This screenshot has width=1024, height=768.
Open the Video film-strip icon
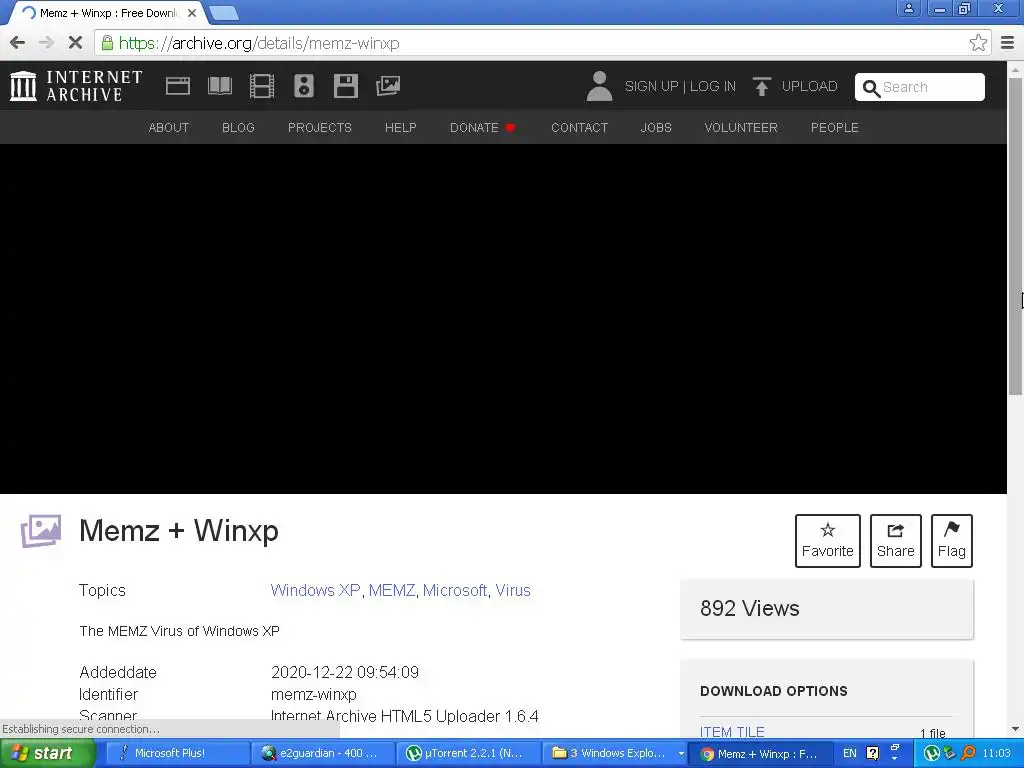point(262,86)
